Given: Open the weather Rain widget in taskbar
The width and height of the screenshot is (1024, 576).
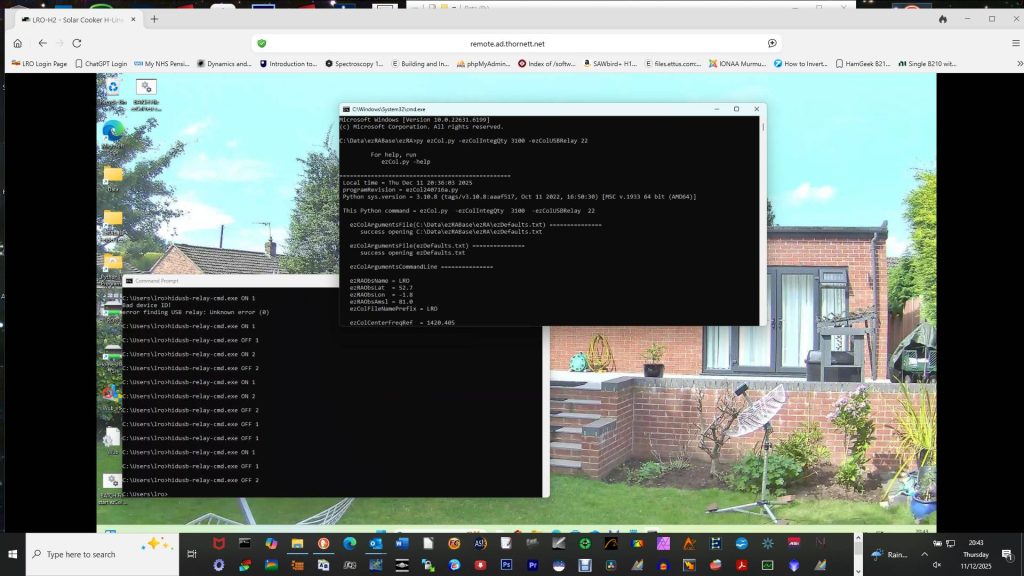Looking at the screenshot, I should click(x=890, y=554).
